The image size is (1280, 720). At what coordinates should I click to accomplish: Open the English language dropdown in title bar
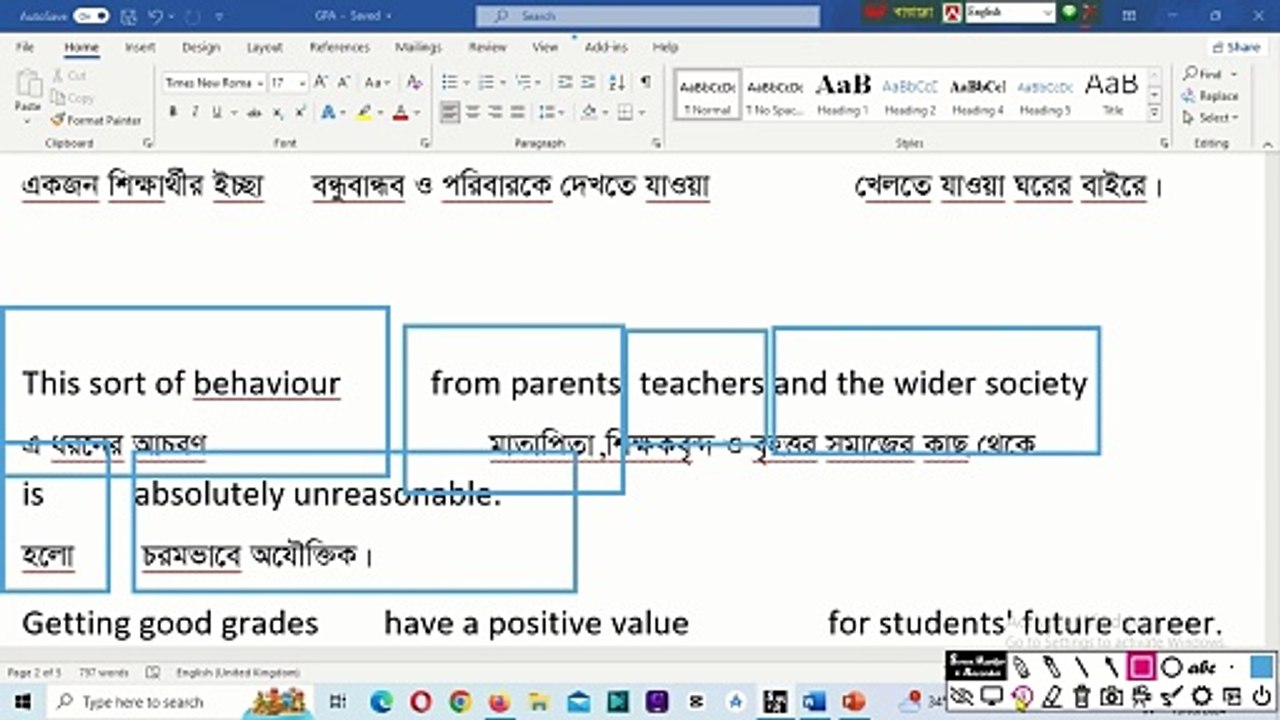(1047, 13)
